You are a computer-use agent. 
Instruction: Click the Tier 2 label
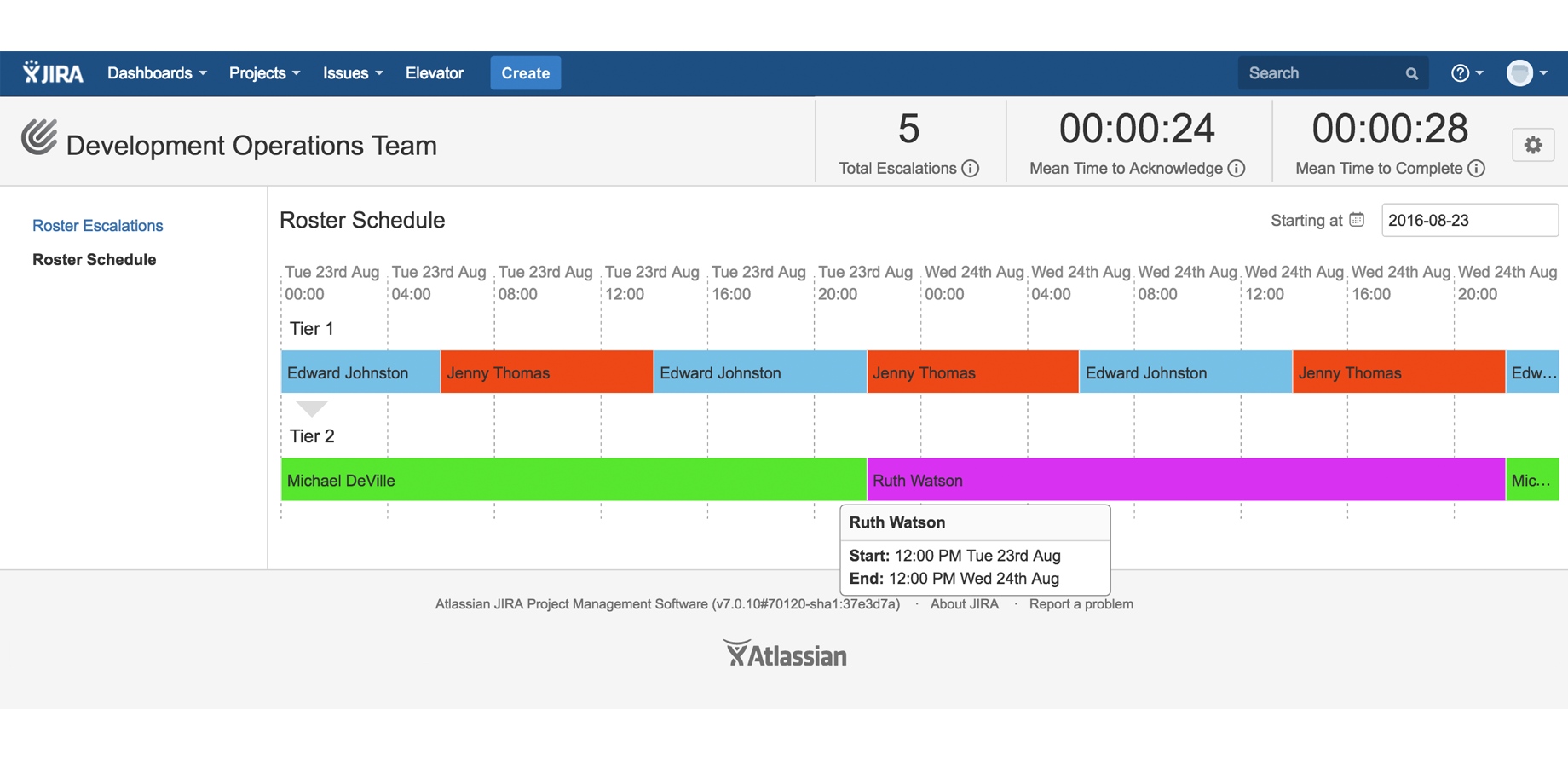312,436
